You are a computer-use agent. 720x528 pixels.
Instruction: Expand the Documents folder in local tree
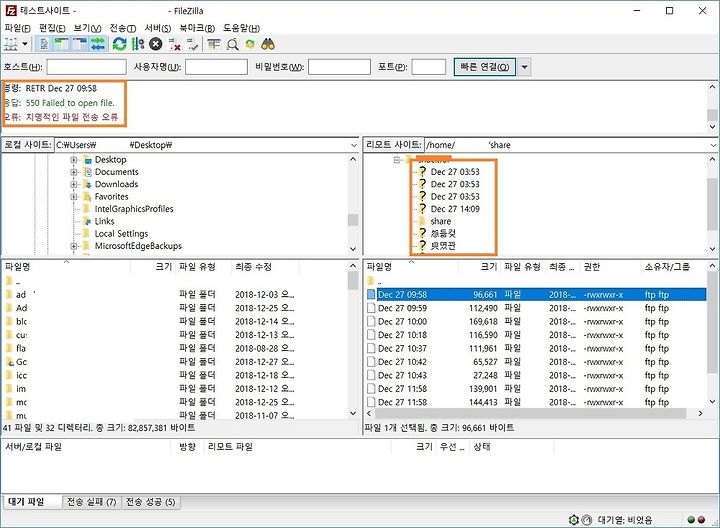click(73, 172)
